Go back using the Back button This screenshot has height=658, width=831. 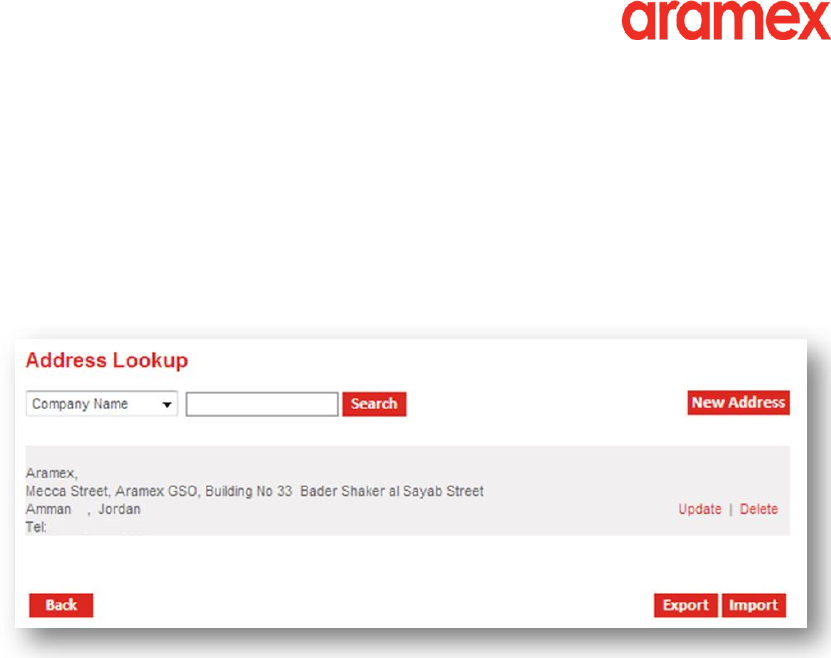click(61, 605)
